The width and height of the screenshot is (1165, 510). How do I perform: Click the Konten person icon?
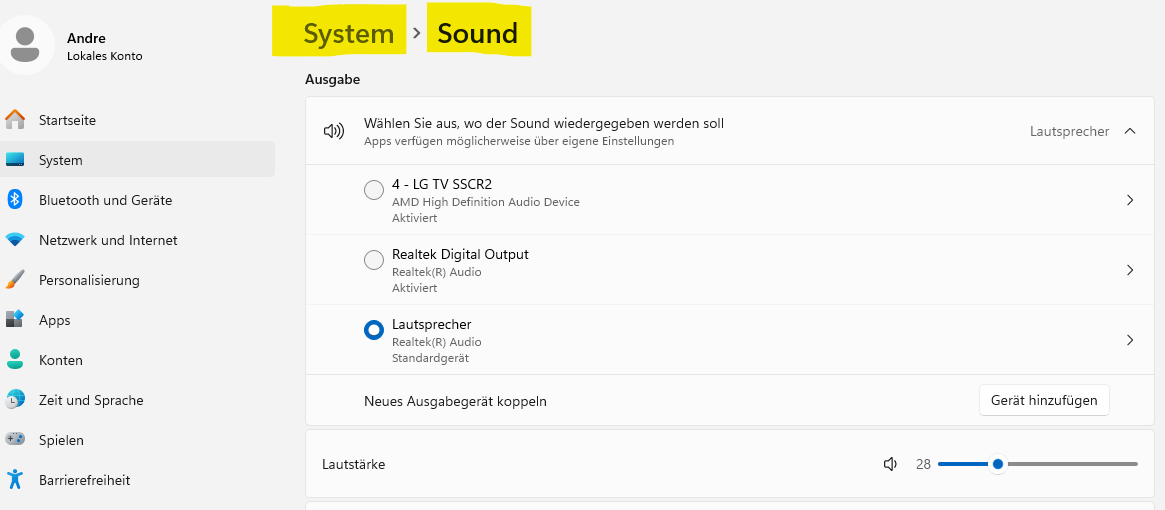[x=15, y=360]
